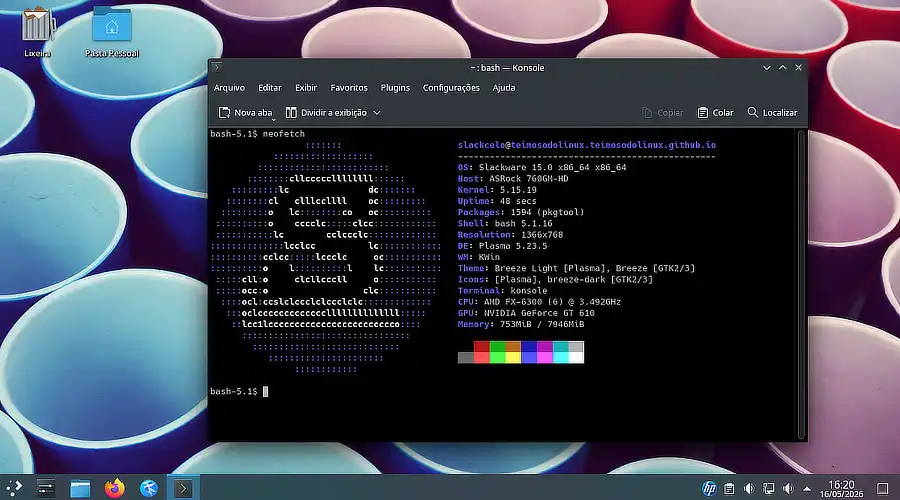Viewport: 900px width, 500px height.
Task: Open the Configurações menu
Action: click(x=451, y=88)
